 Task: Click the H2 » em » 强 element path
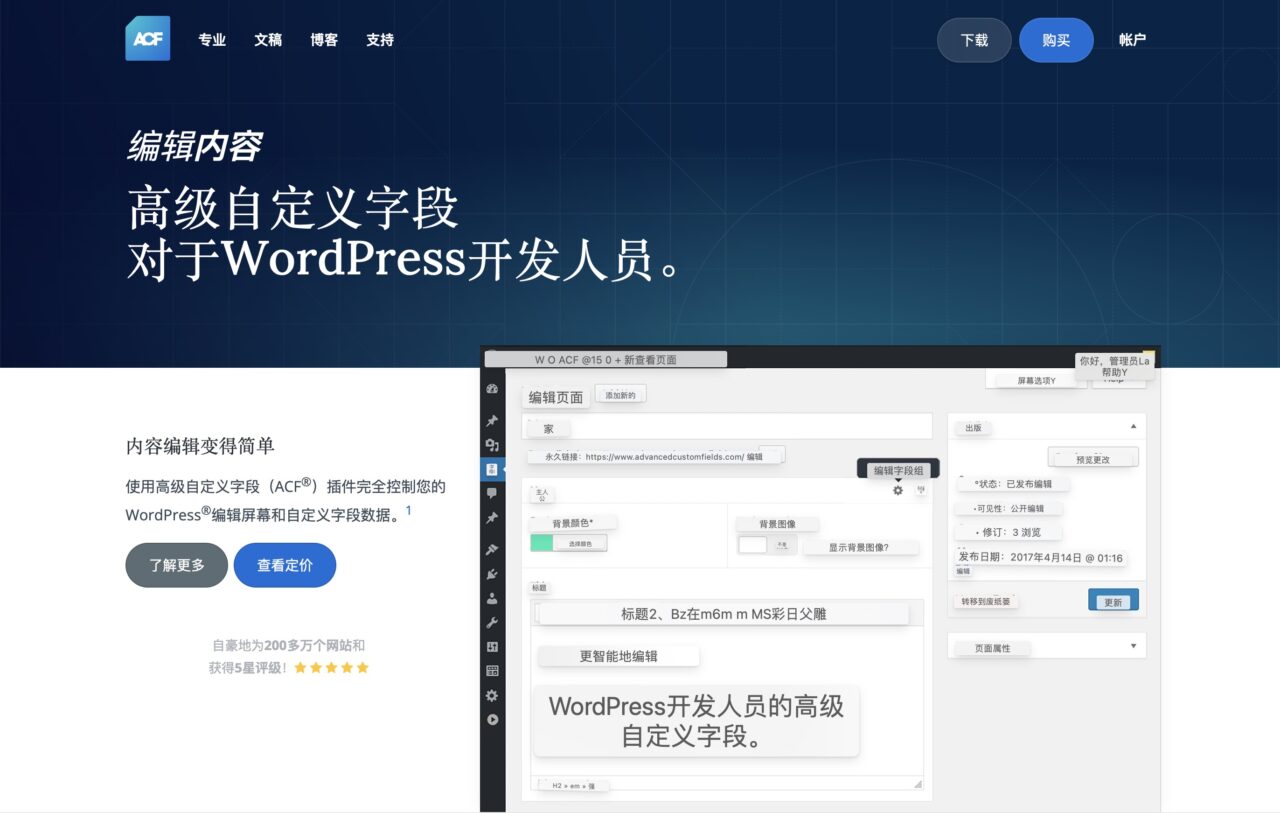point(573,786)
